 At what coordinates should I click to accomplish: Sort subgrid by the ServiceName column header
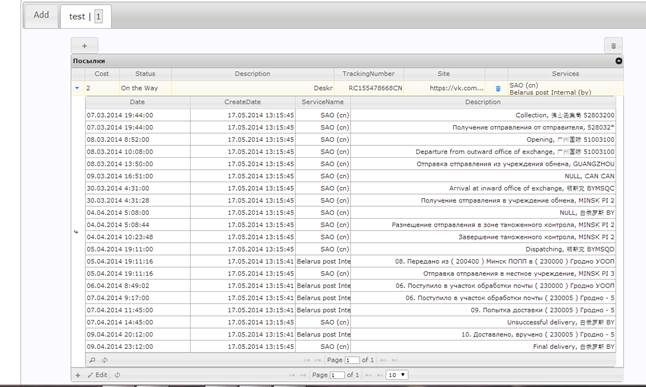click(x=323, y=102)
